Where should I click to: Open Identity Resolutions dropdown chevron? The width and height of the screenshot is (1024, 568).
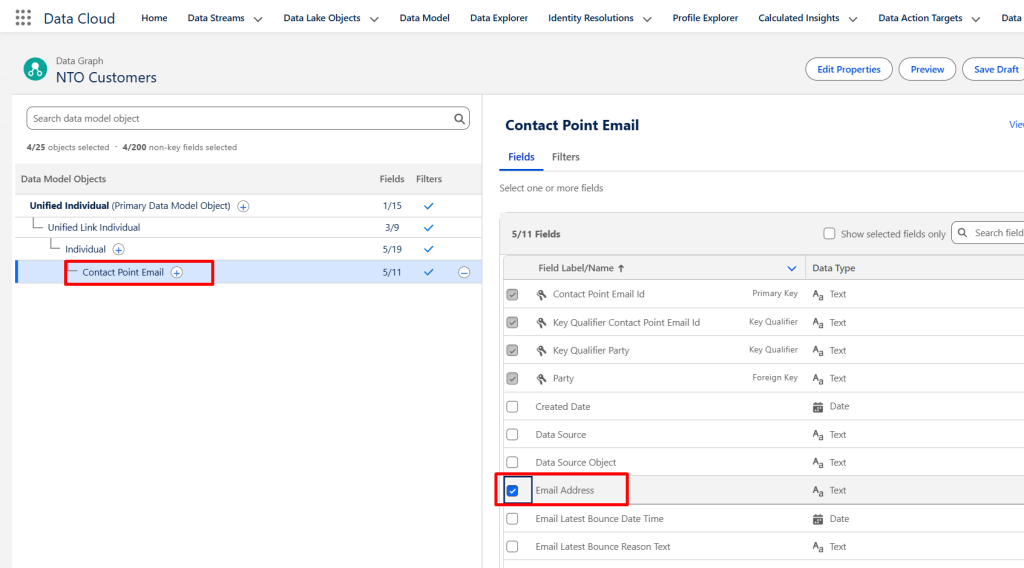[647, 19]
